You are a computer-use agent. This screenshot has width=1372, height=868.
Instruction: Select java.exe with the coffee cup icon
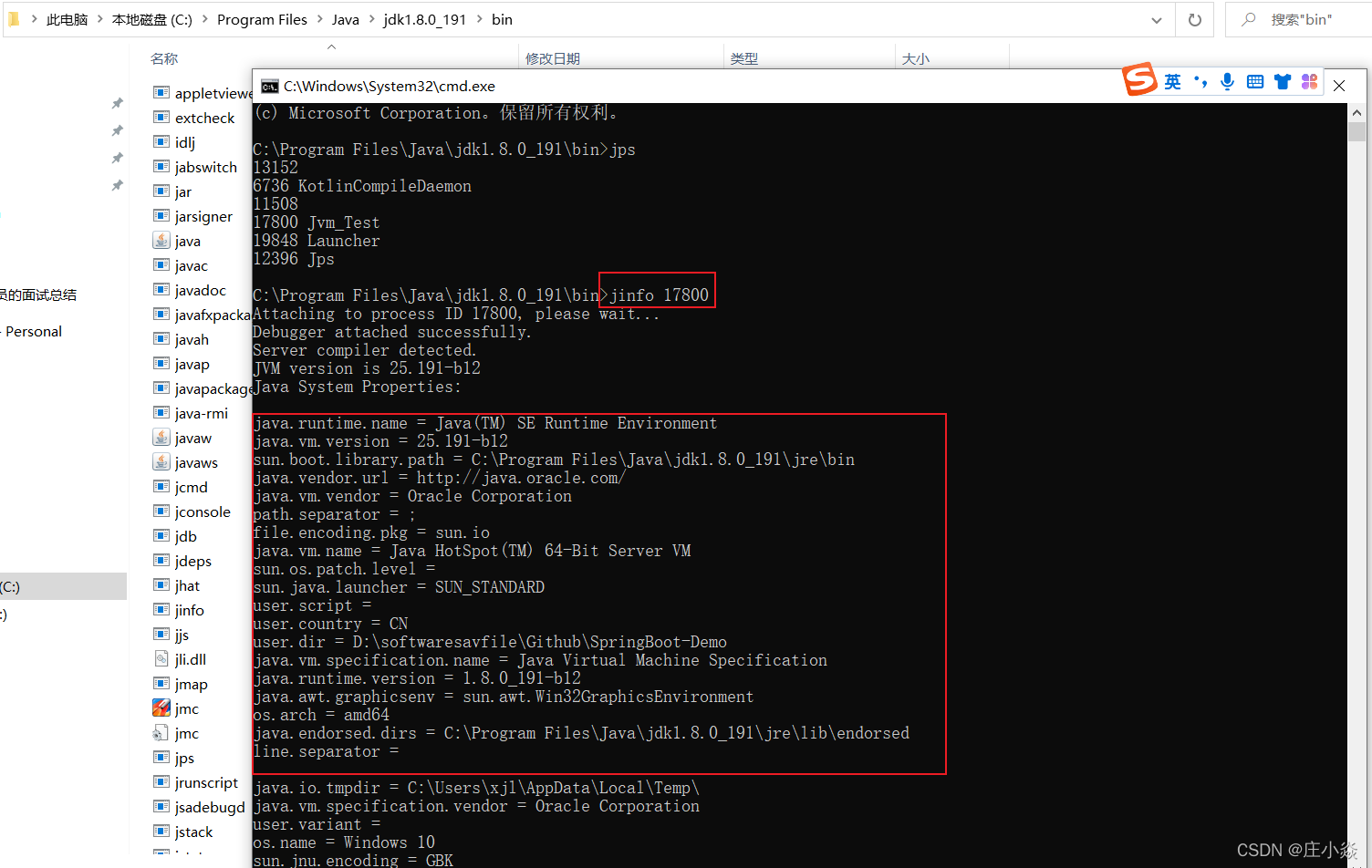click(x=186, y=241)
